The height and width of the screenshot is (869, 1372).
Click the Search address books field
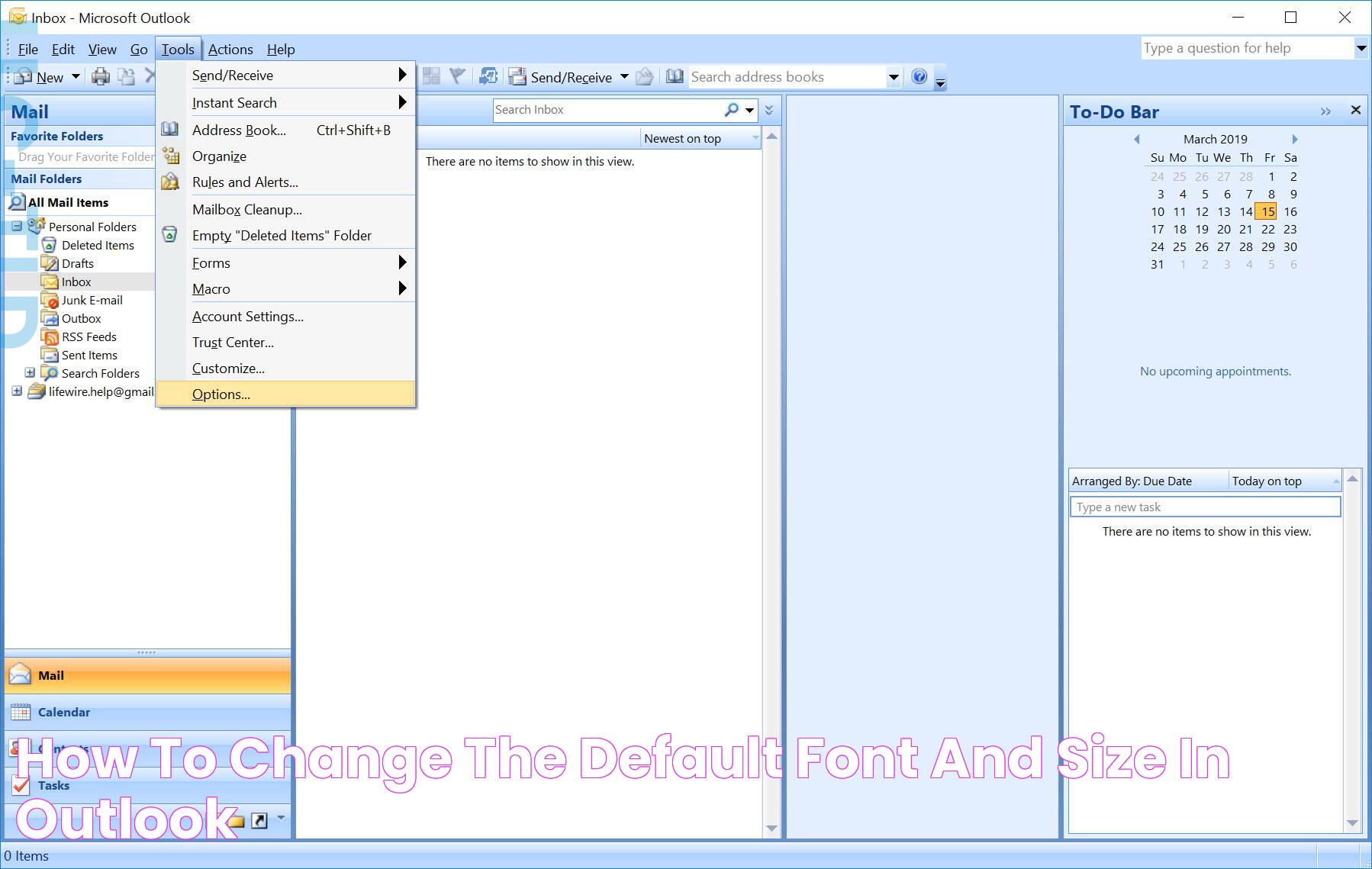click(x=786, y=77)
